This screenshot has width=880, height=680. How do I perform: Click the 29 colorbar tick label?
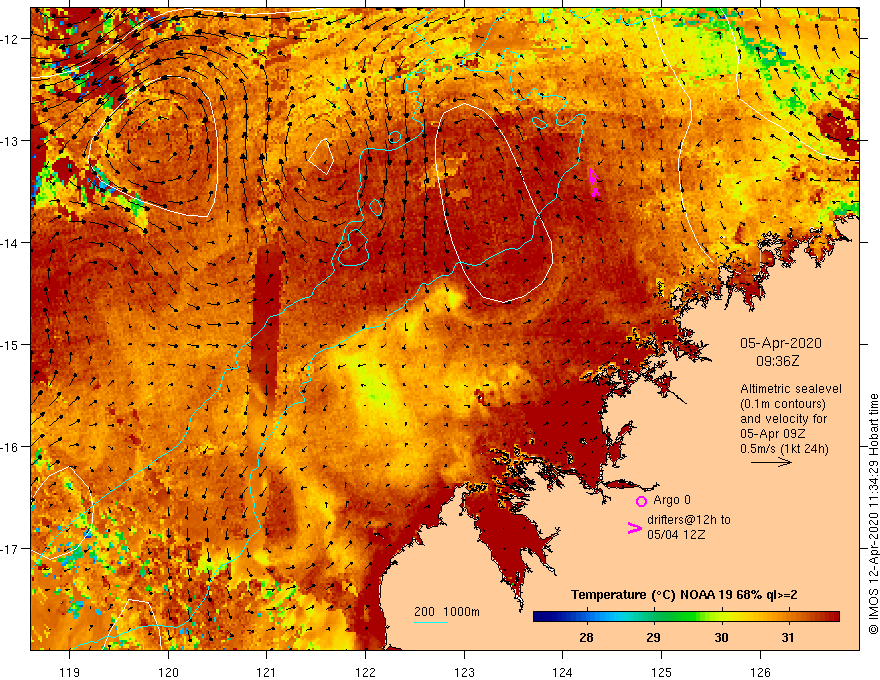653,637
